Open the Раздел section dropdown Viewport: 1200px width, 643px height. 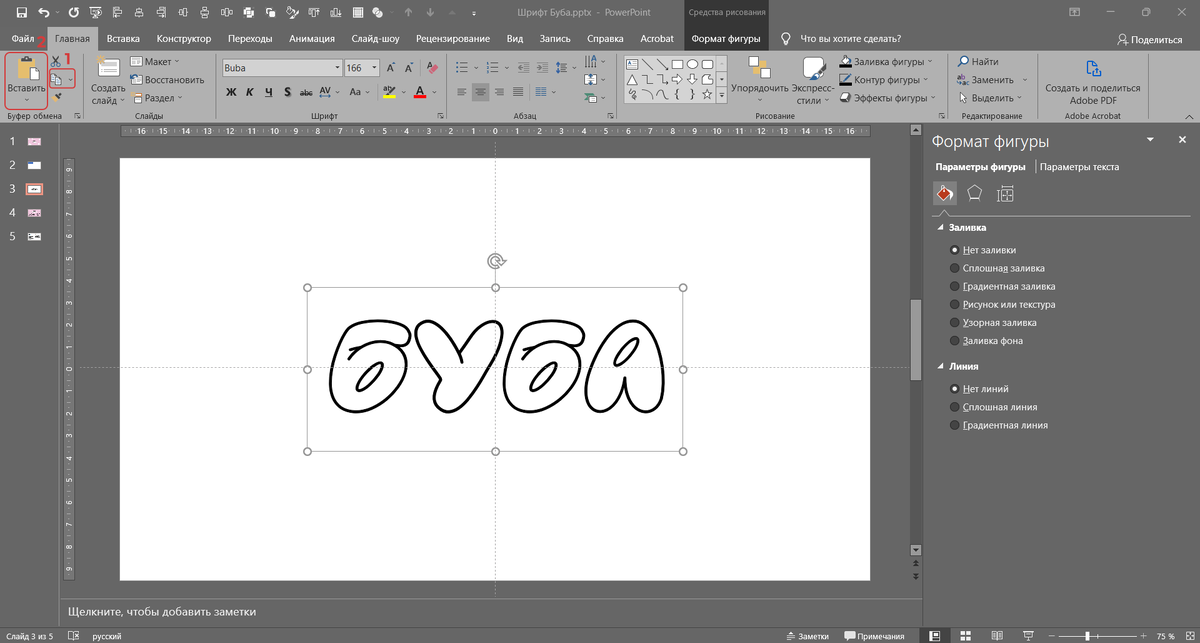click(x=158, y=98)
